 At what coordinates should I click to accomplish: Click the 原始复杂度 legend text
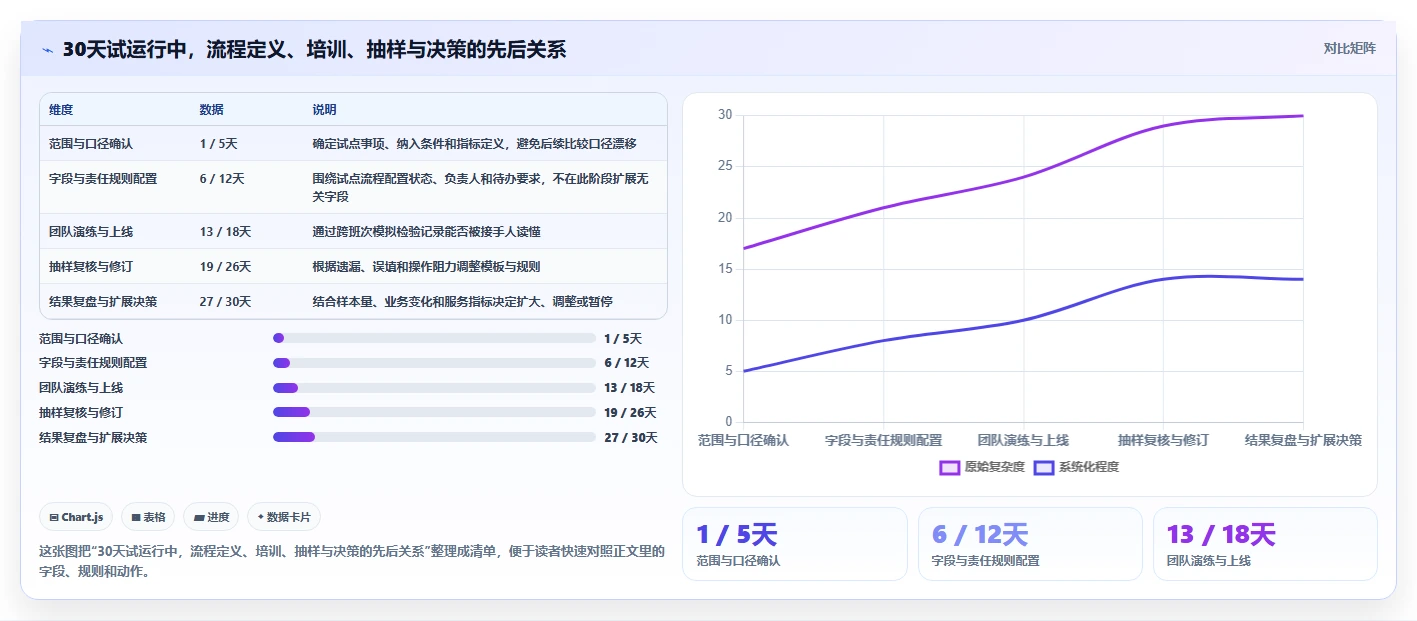pos(994,467)
